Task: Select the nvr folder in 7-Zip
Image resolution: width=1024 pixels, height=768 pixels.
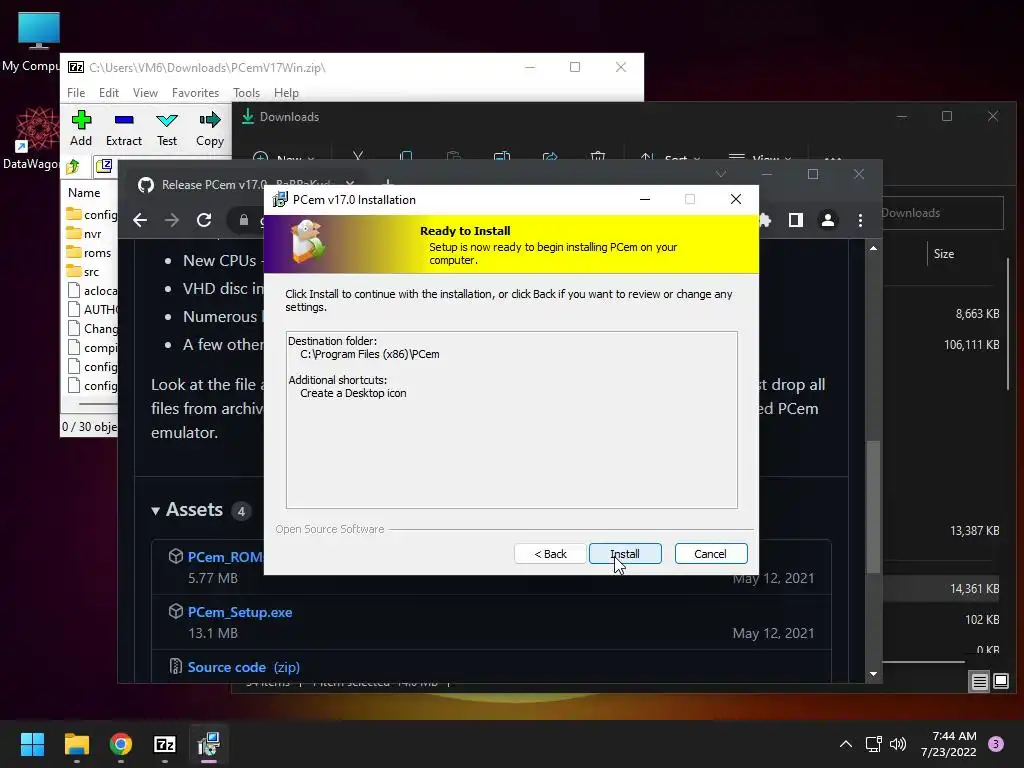Action: pos(84,234)
